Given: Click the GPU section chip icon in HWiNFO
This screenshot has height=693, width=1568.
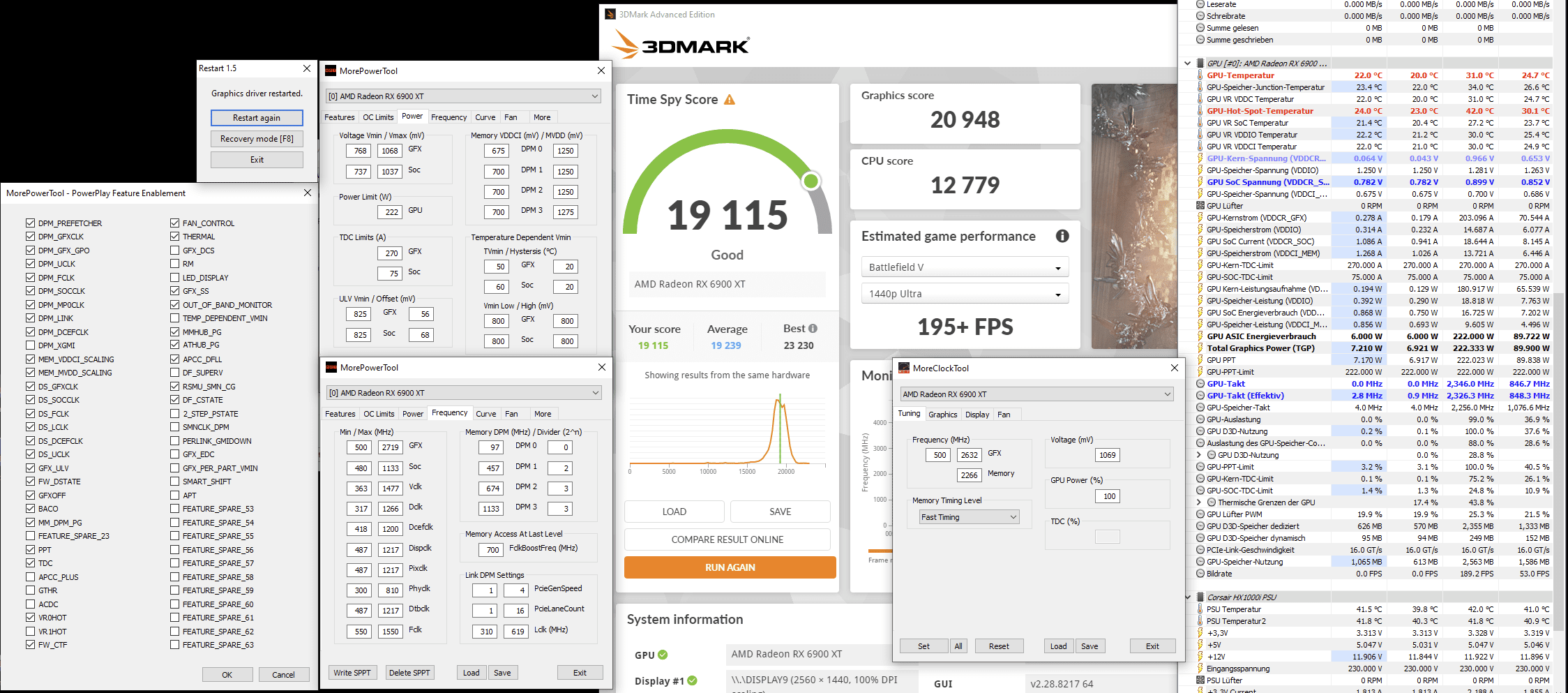Looking at the screenshot, I should 1200,64.
